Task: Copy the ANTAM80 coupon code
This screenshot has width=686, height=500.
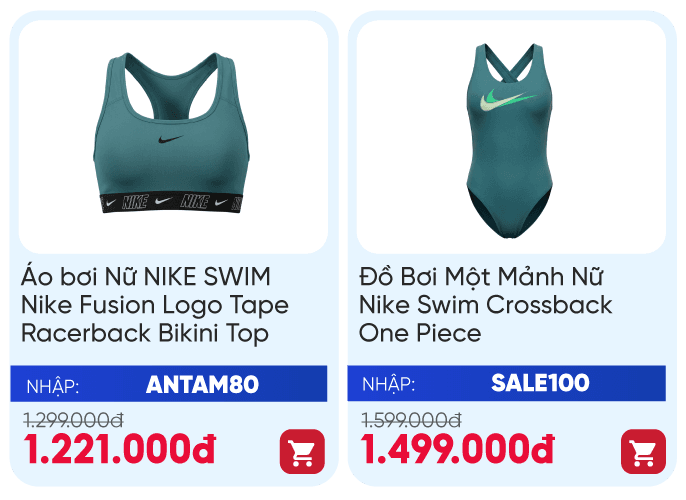Action: 202,385
